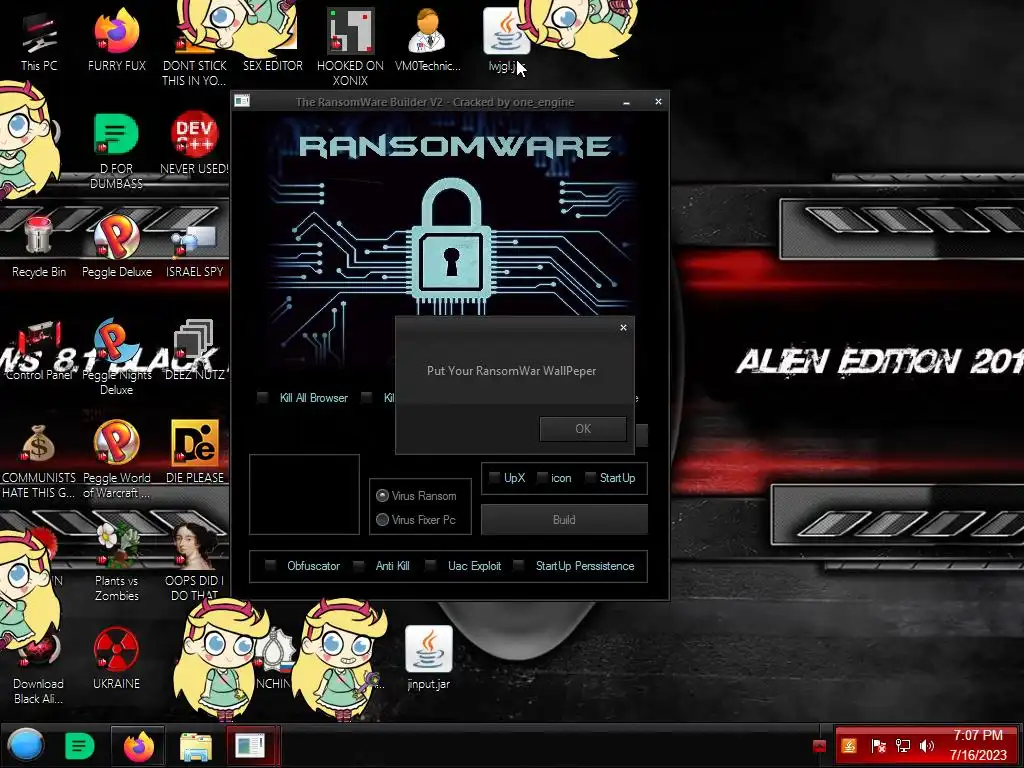Click the Put Your RansomWar WallPeper message text

511,371
